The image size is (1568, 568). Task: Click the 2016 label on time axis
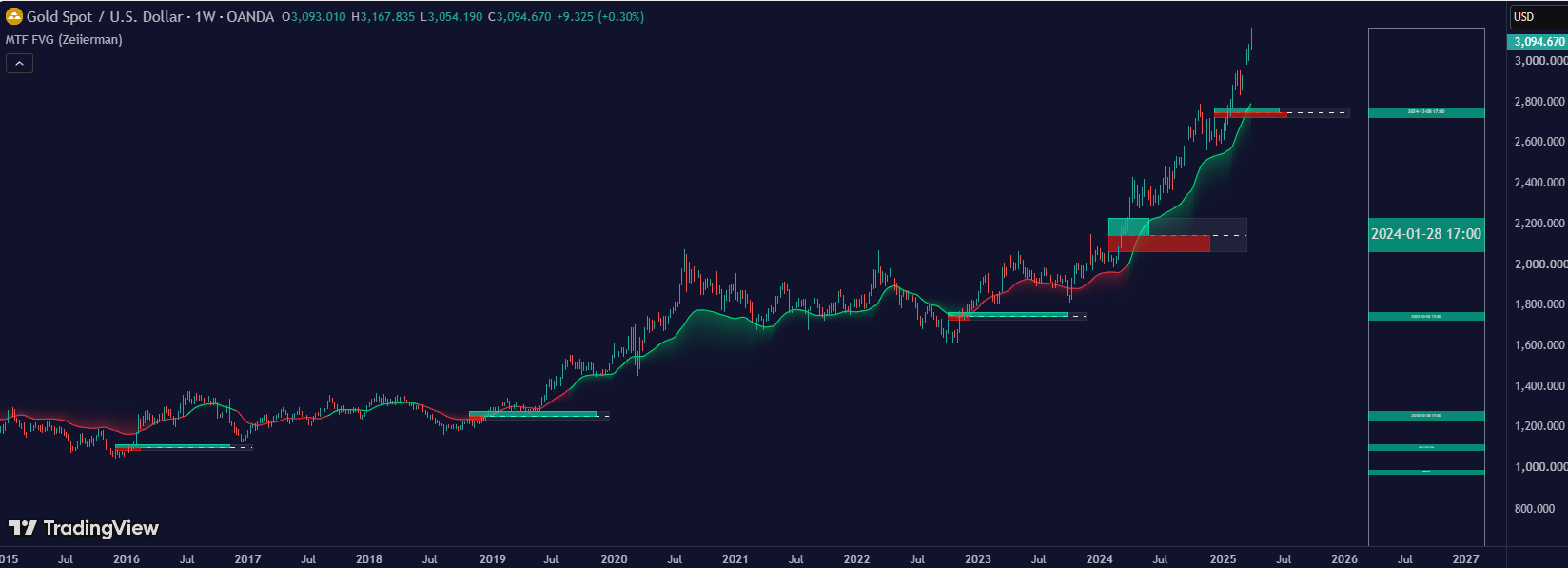pos(127,559)
